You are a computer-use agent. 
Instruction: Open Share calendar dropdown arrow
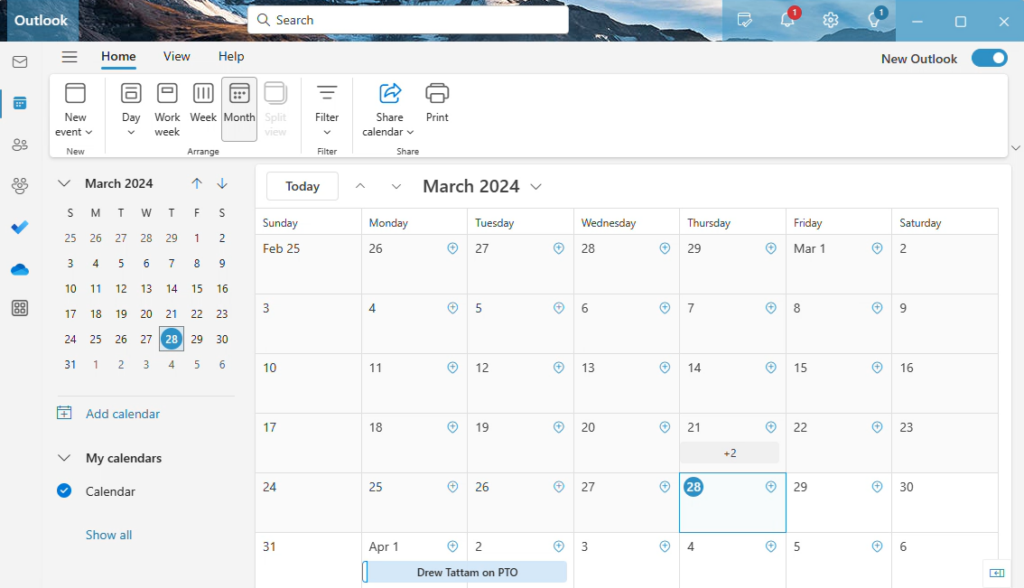[410, 132]
